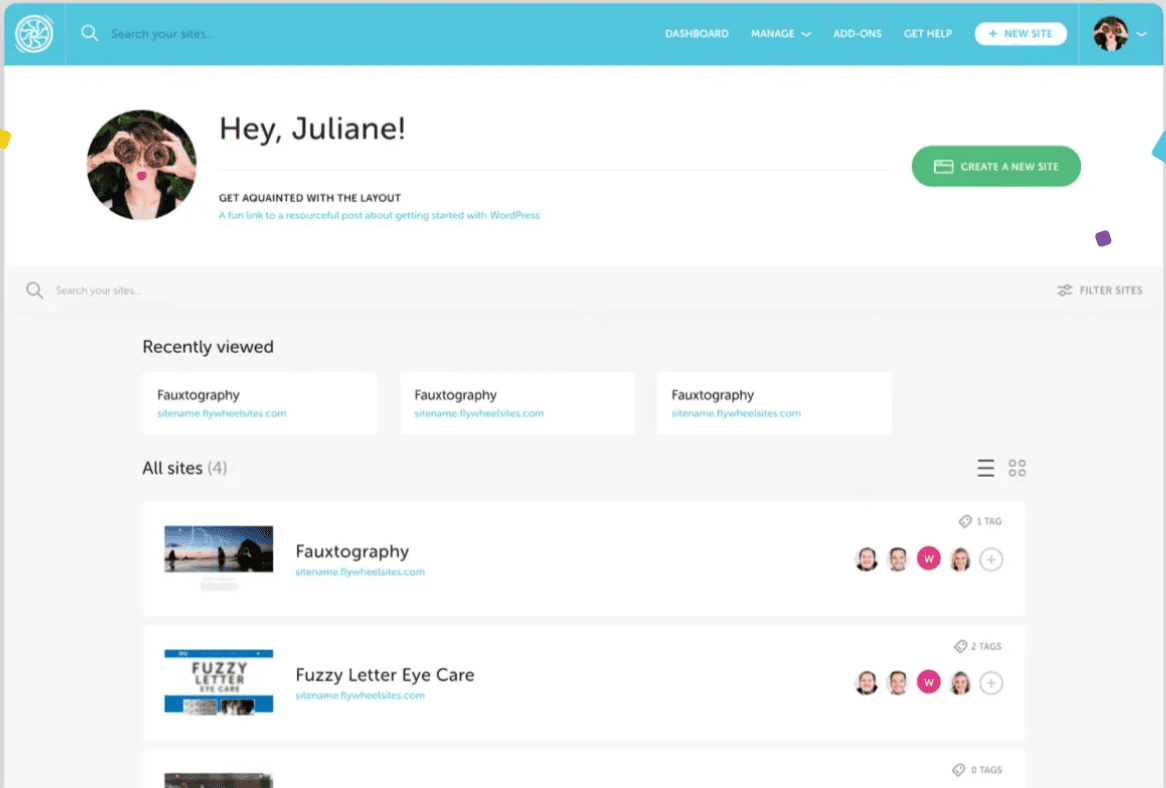Viewport: 1166px width, 788px height.
Task: Click the 1 Tag icon on Fauxtography
Action: [964, 521]
